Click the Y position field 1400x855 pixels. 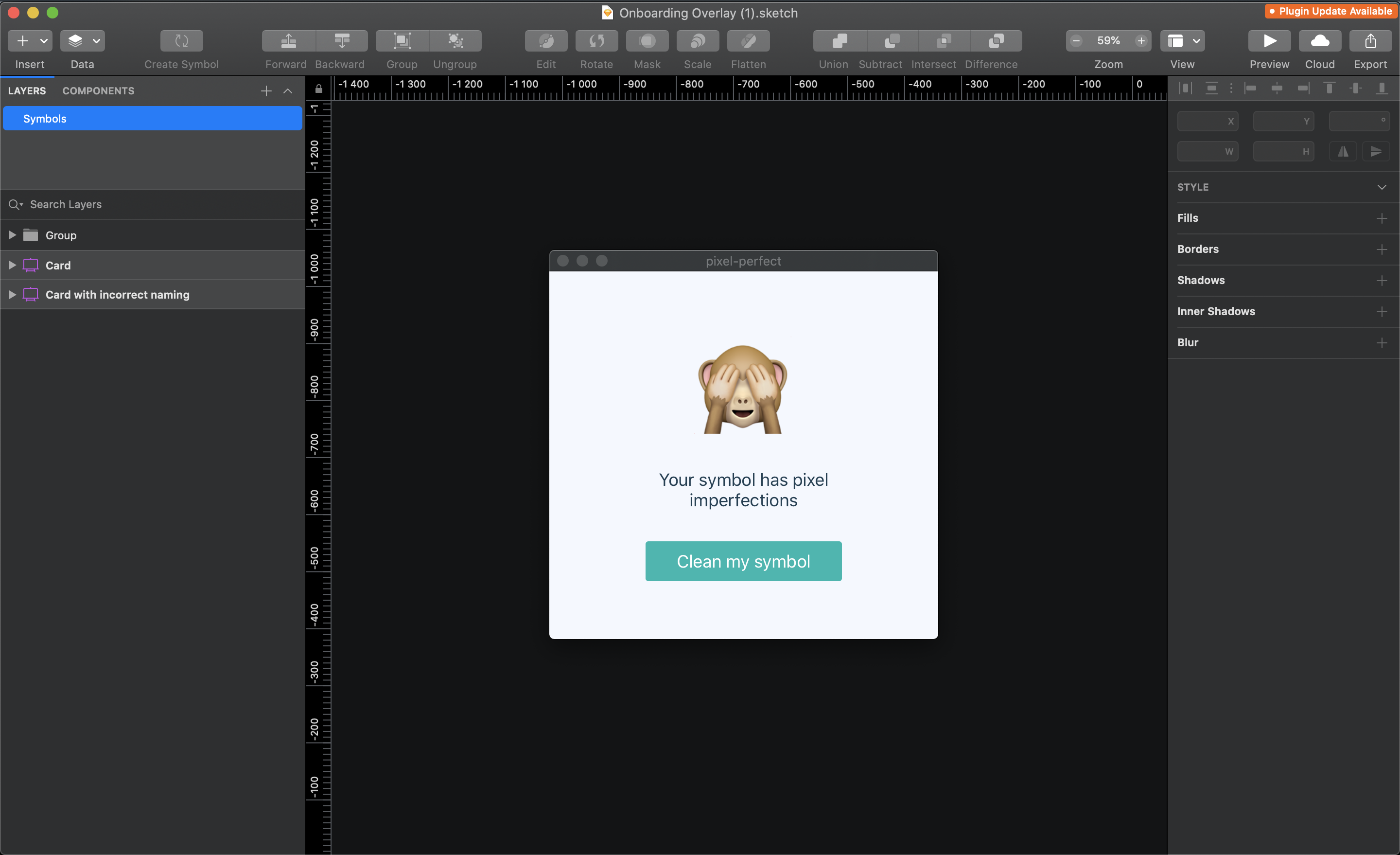click(x=1283, y=121)
